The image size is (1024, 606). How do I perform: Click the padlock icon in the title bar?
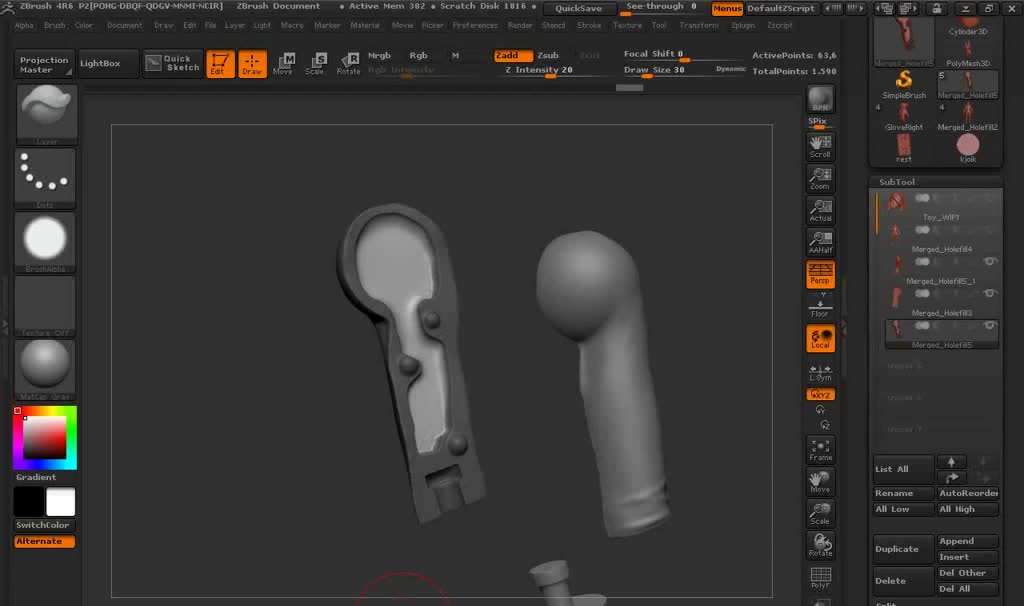tap(936, 8)
